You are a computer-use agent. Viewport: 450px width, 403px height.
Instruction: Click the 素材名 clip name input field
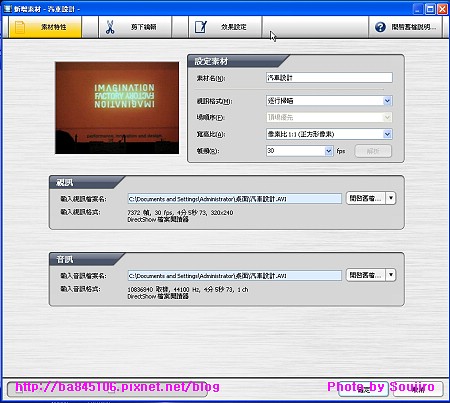click(329, 78)
